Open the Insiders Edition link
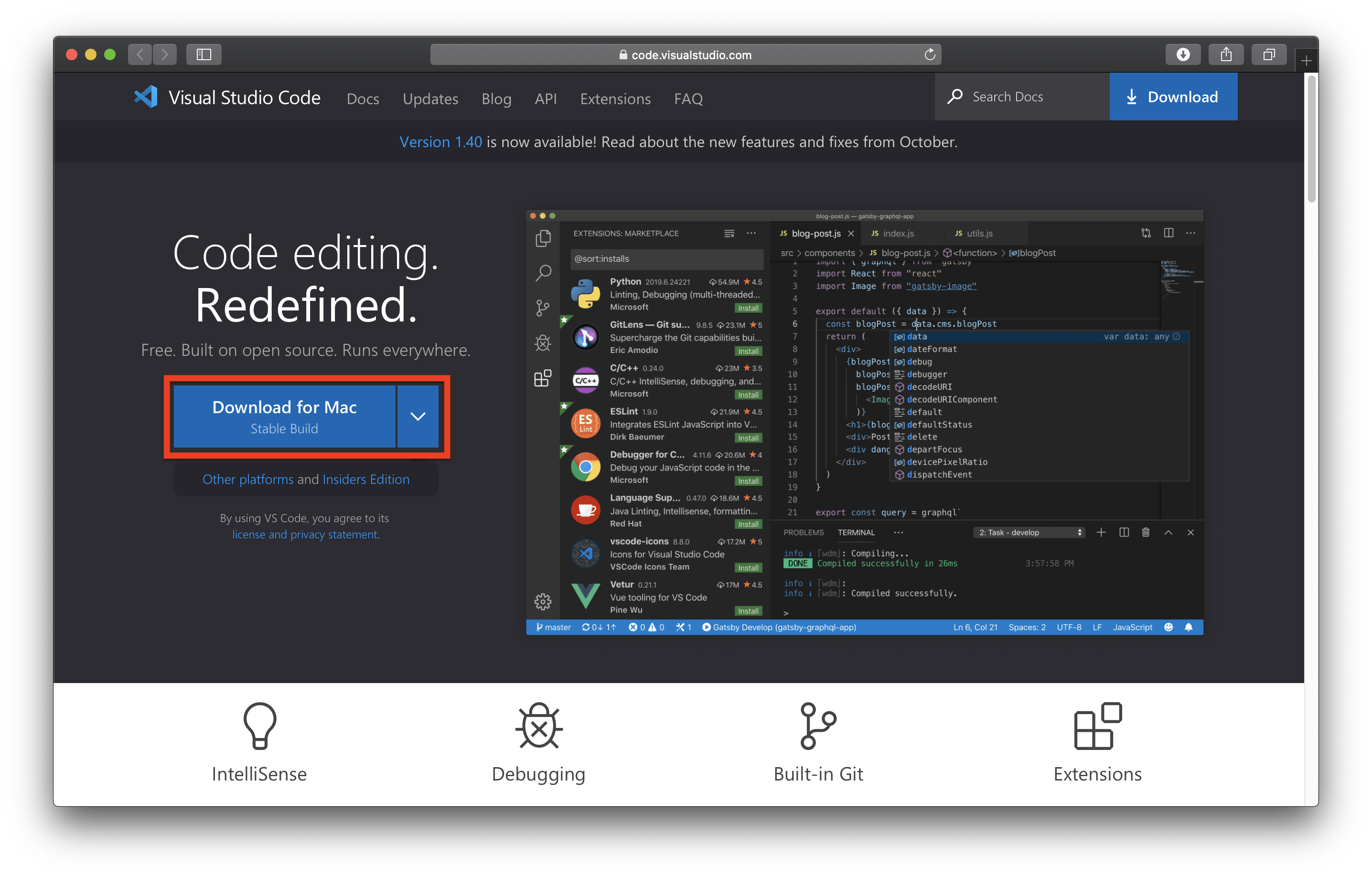Image resolution: width=1372 pixels, height=877 pixels. (366, 479)
